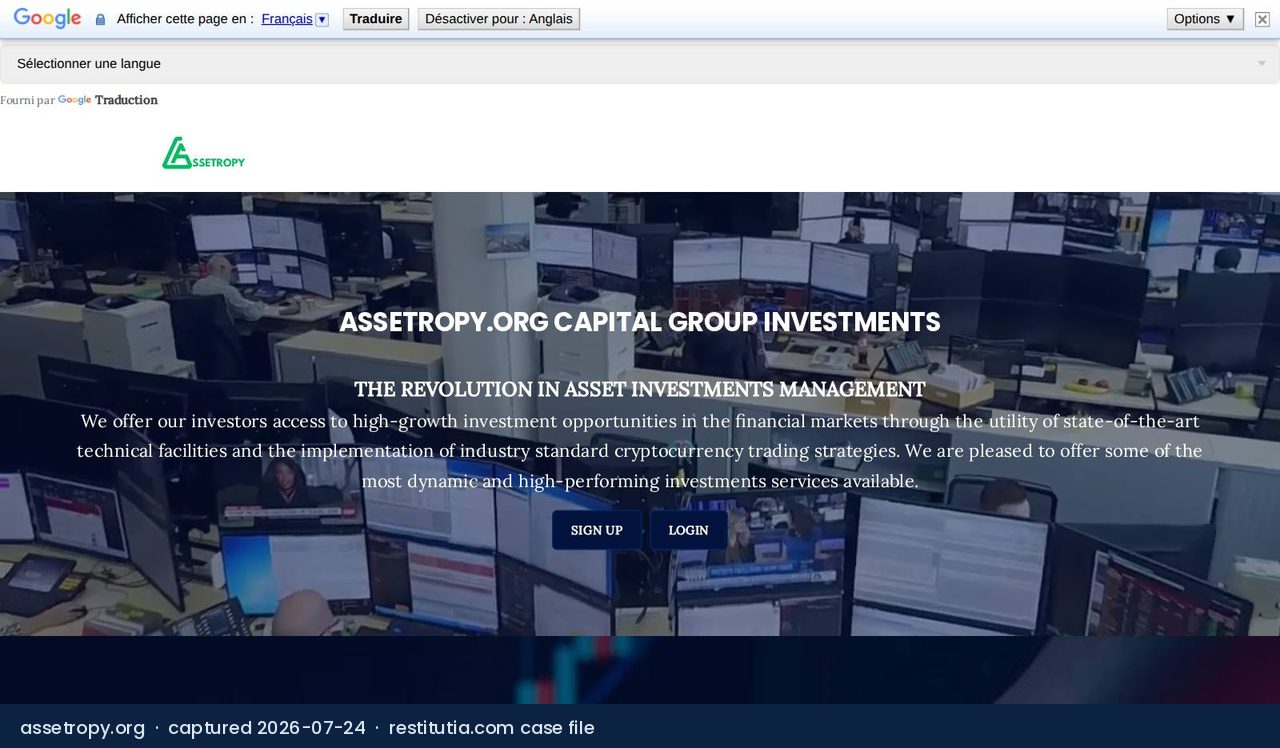
Task: Click the 'THE REVOLUTION IN ASSET INVESTMENTS MANAGEMENT' subheading
Action: point(640,389)
